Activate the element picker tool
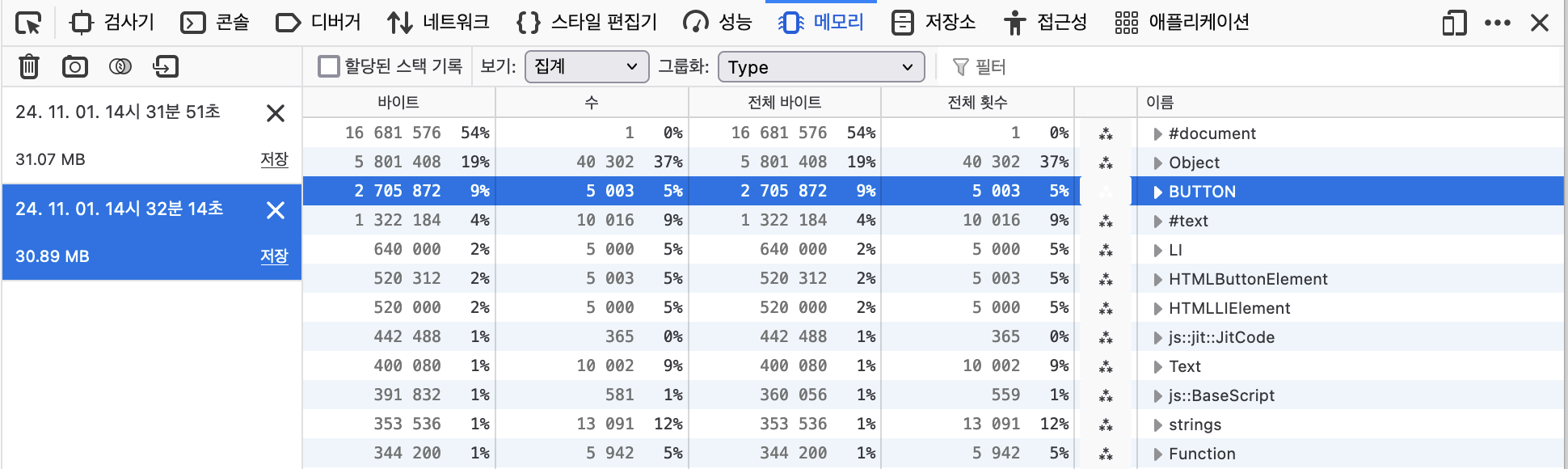This screenshot has height=469, width=1568. [28, 23]
